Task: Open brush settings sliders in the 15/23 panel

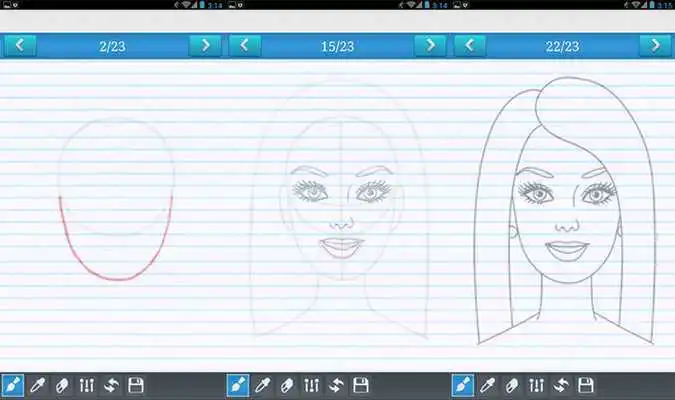Action: click(312, 385)
